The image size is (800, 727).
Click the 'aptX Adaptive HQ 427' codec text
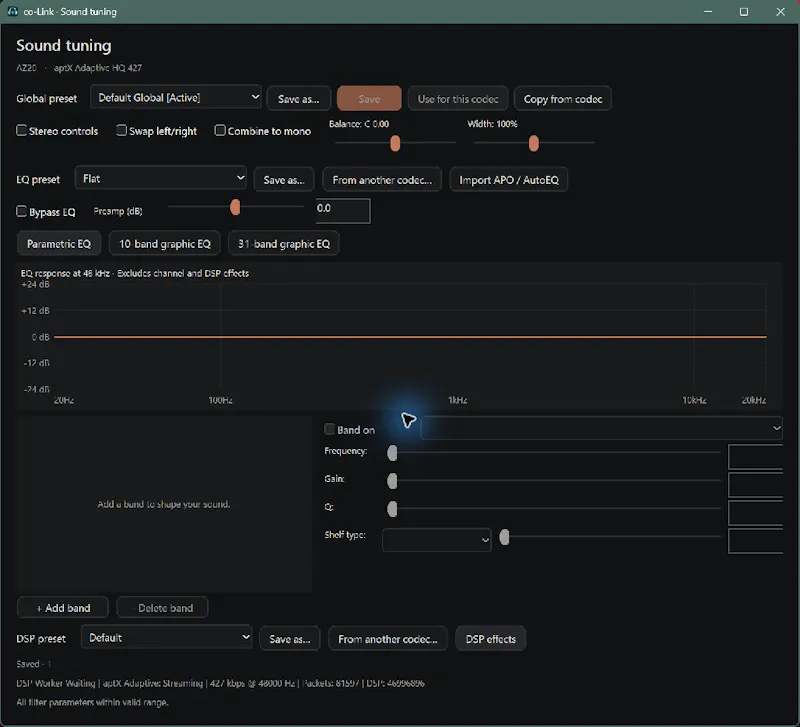(98, 68)
